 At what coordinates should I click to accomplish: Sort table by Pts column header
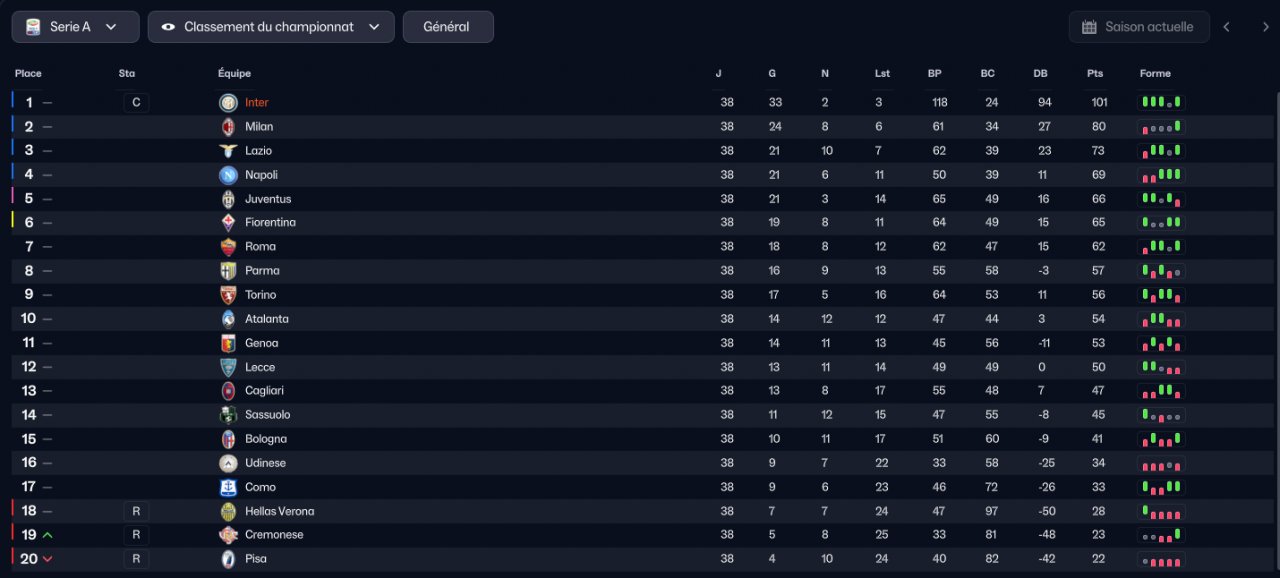[1095, 74]
